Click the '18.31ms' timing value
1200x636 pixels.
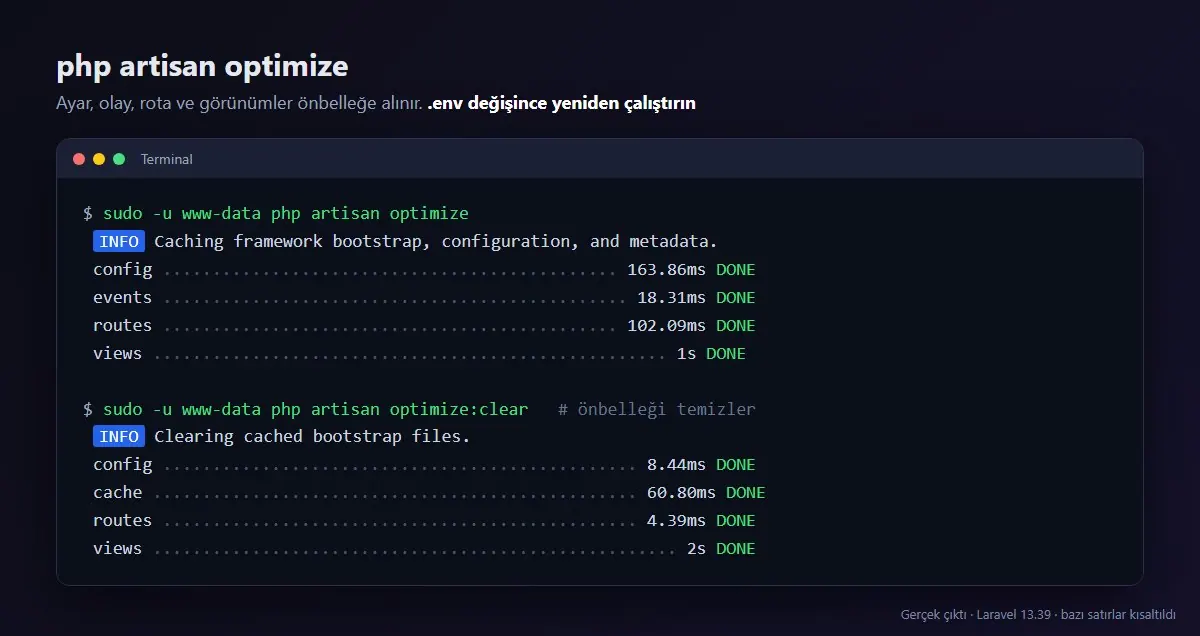[x=671, y=297]
